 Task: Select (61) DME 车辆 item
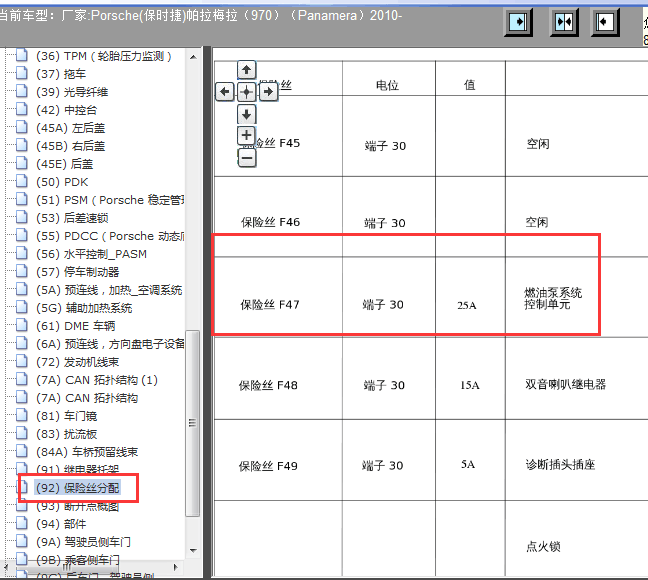coord(76,326)
